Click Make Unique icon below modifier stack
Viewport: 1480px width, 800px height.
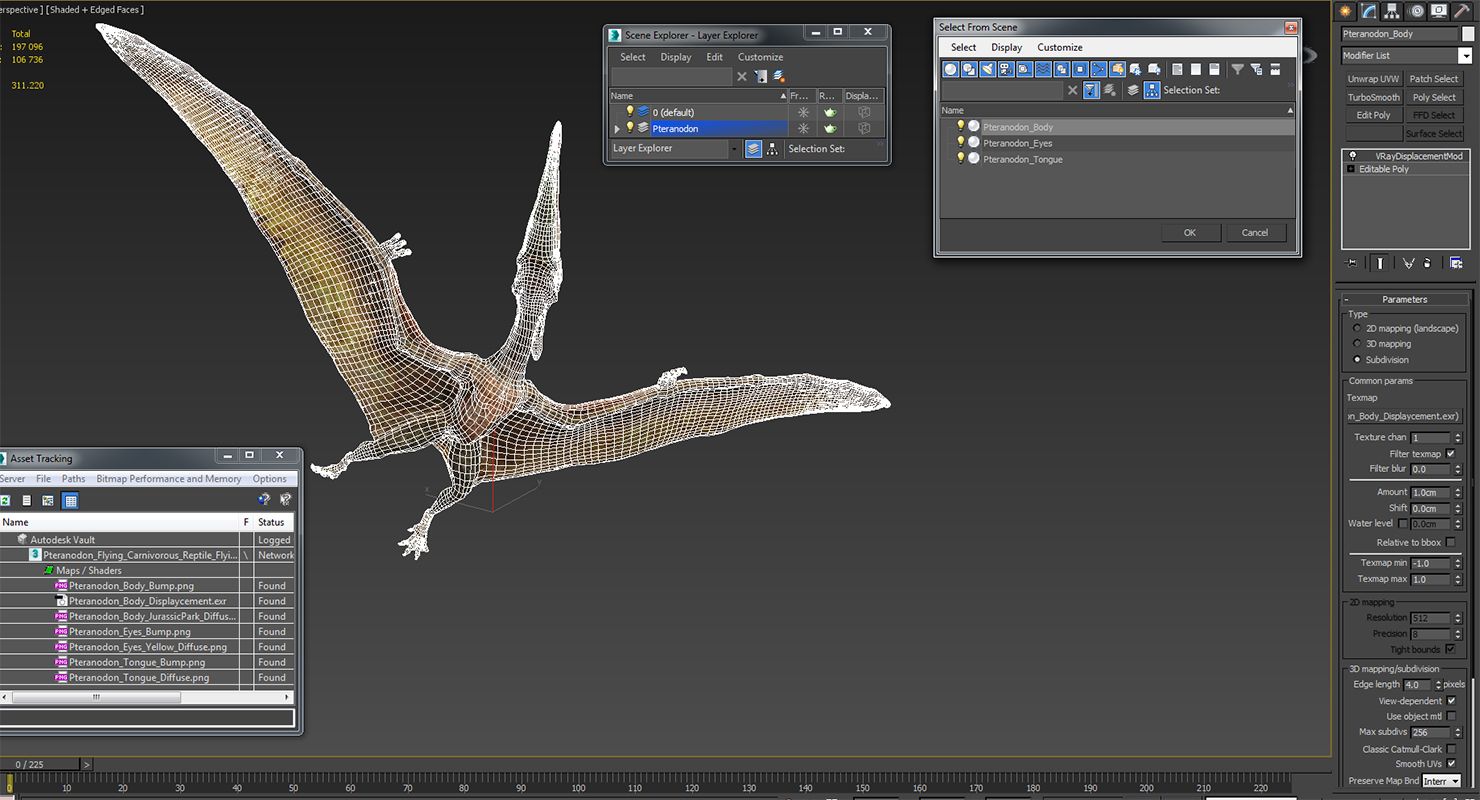click(x=1408, y=263)
